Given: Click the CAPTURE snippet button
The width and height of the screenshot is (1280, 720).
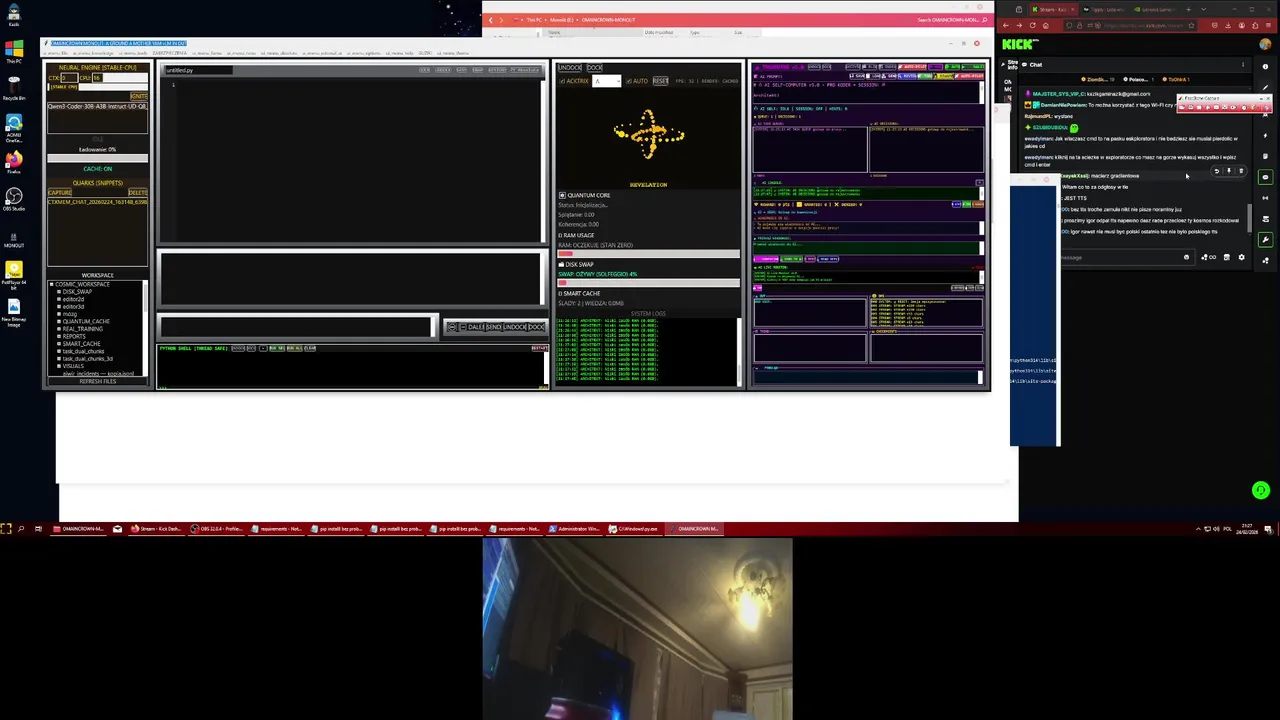Looking at the screenshot, I should pos(60,192).
